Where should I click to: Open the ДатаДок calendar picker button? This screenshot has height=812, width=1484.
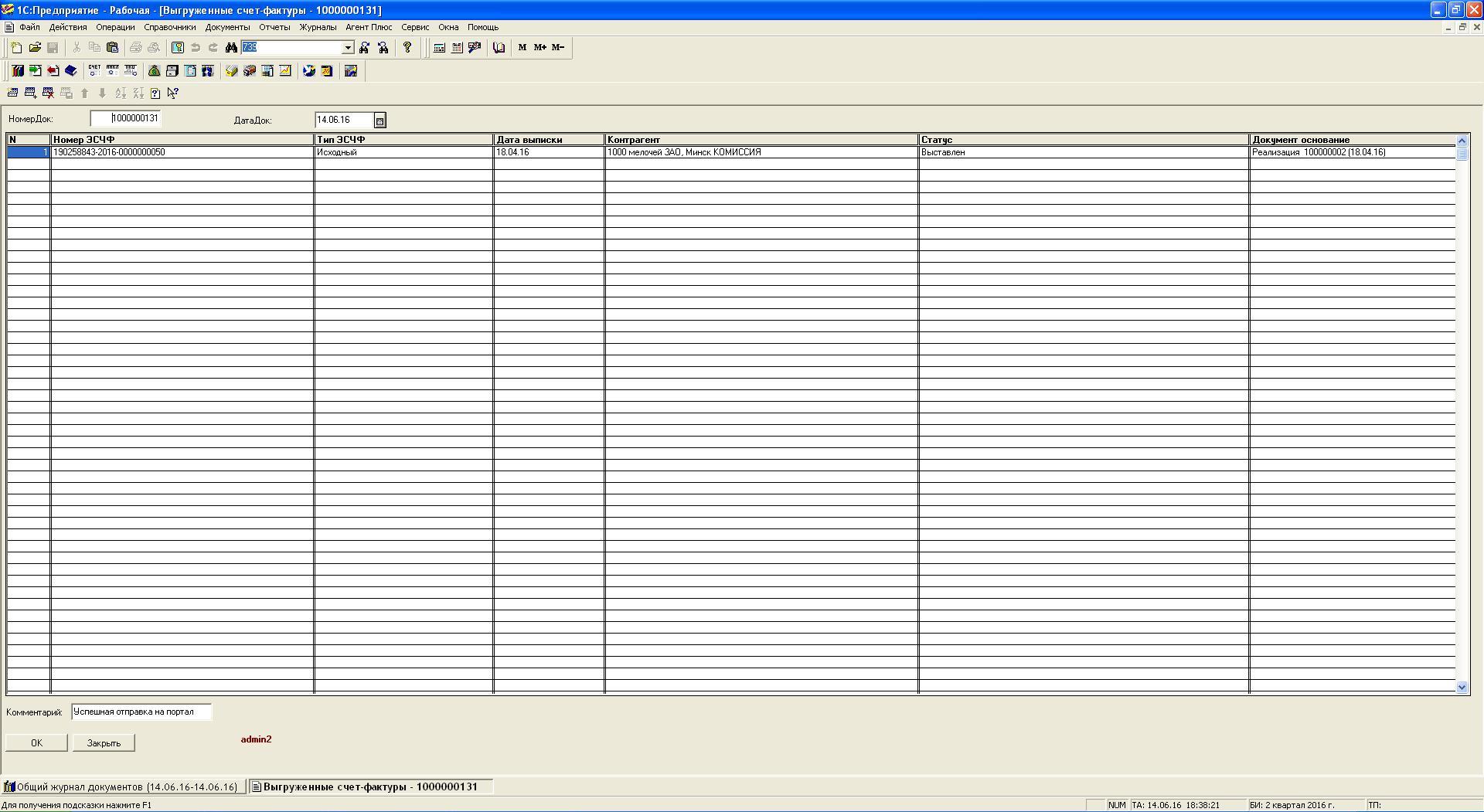380,121
